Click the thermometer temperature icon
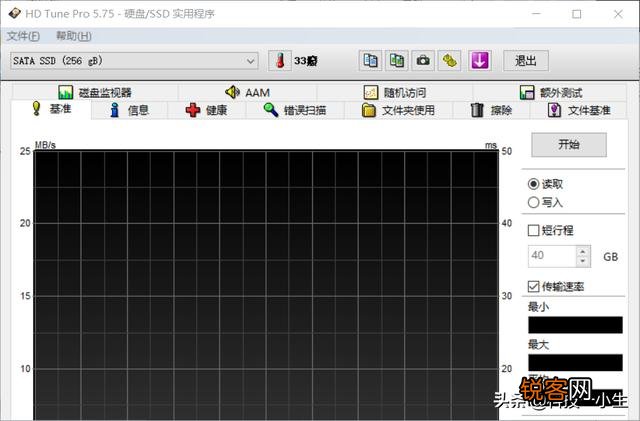Screen dimensions: 640x421 (280, 61)
